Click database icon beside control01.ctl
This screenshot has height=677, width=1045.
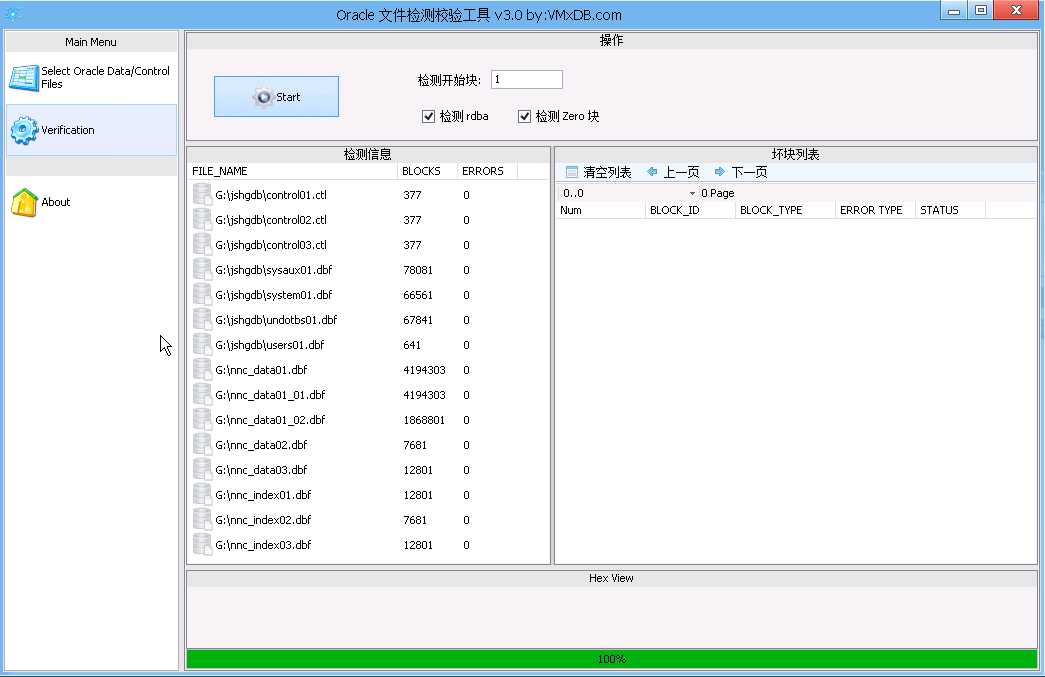(202, 195)
